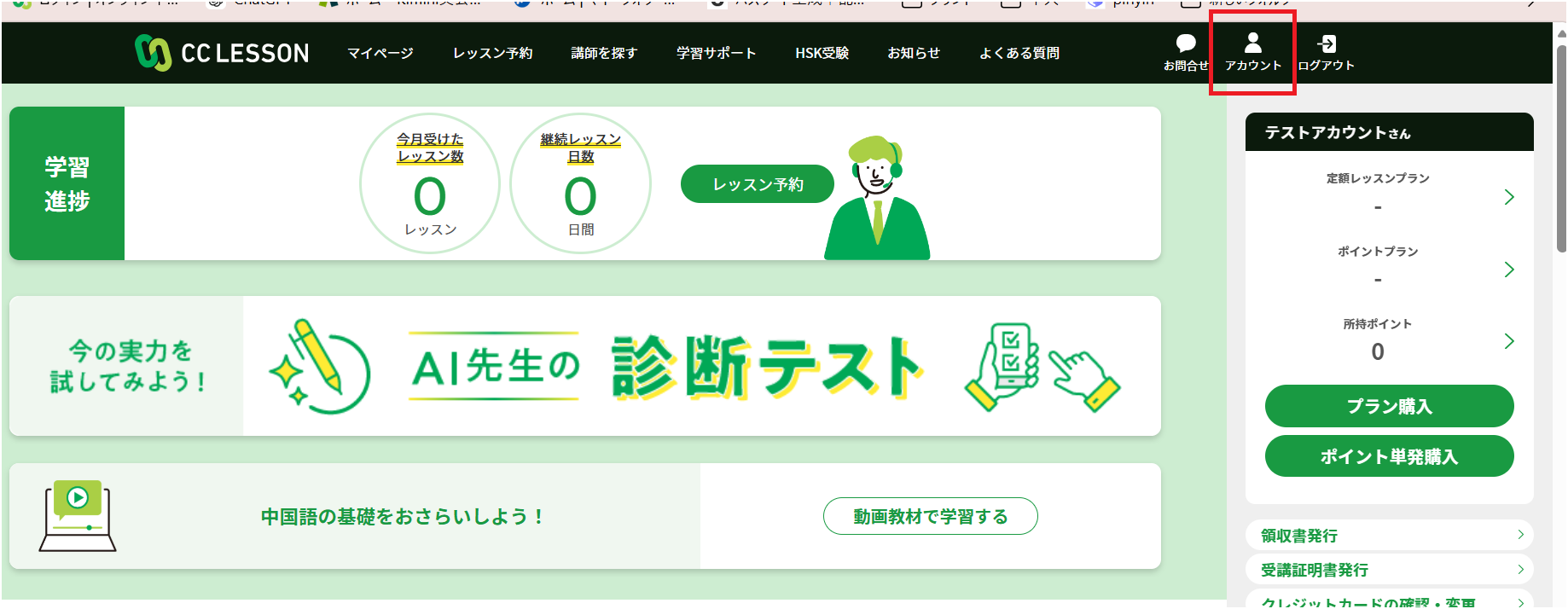Open the 受講証明書発行 link
The width and height of the screenshot is (1568, 609).
click(x=1389, y=569)
